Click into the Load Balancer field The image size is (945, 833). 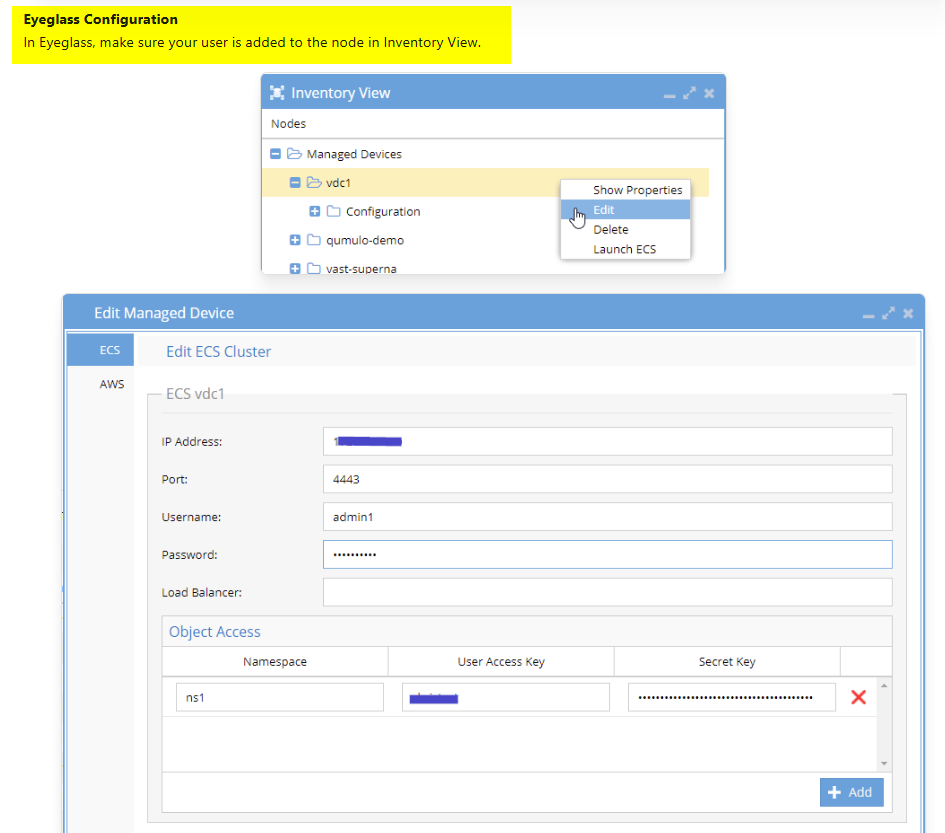pyautogui.click(x=607, y=592)
